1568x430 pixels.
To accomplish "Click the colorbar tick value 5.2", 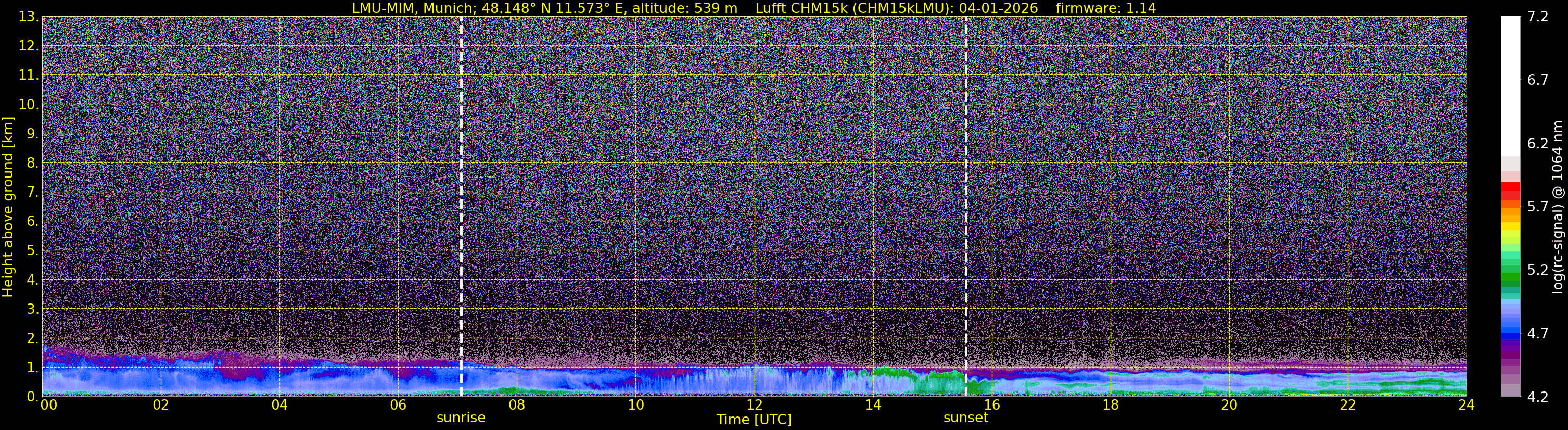I will tap(1538, 270).
